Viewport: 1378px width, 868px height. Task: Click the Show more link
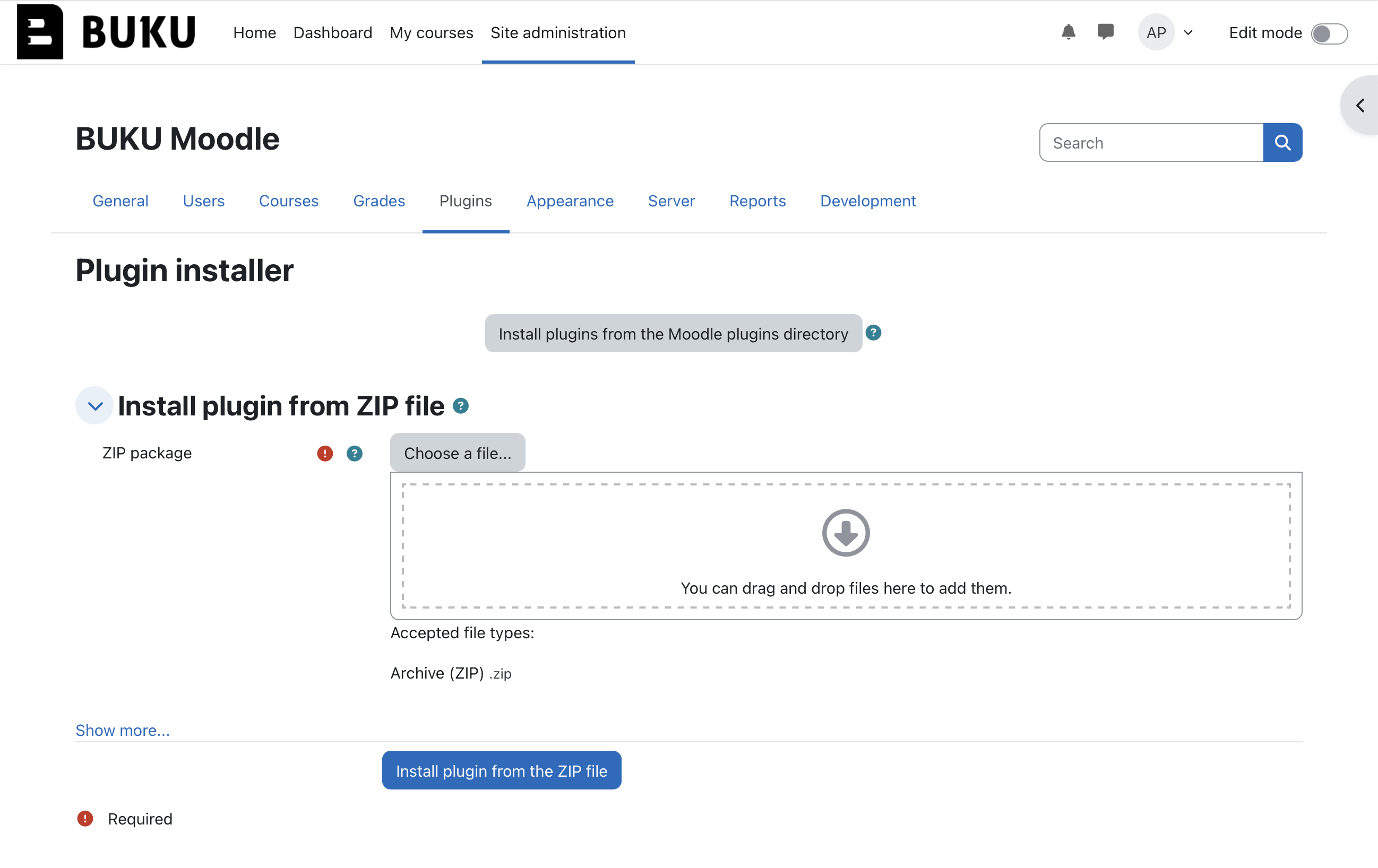(123, 730)
